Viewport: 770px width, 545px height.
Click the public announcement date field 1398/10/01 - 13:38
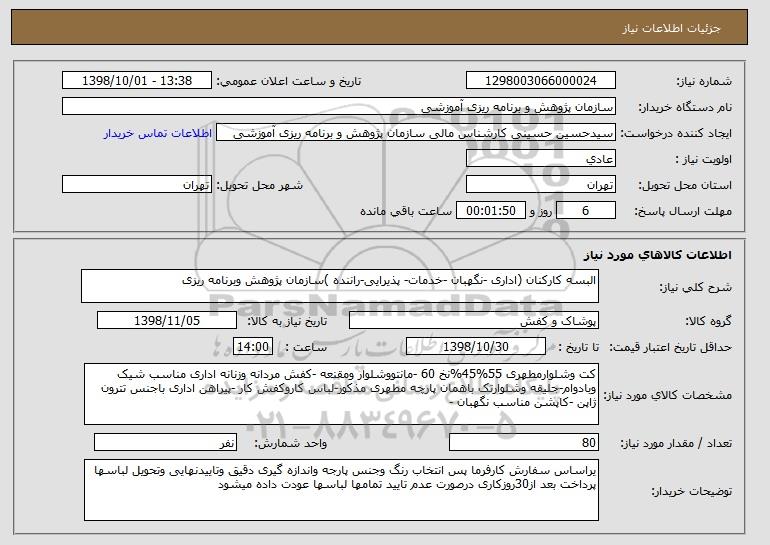coord(137,81)
